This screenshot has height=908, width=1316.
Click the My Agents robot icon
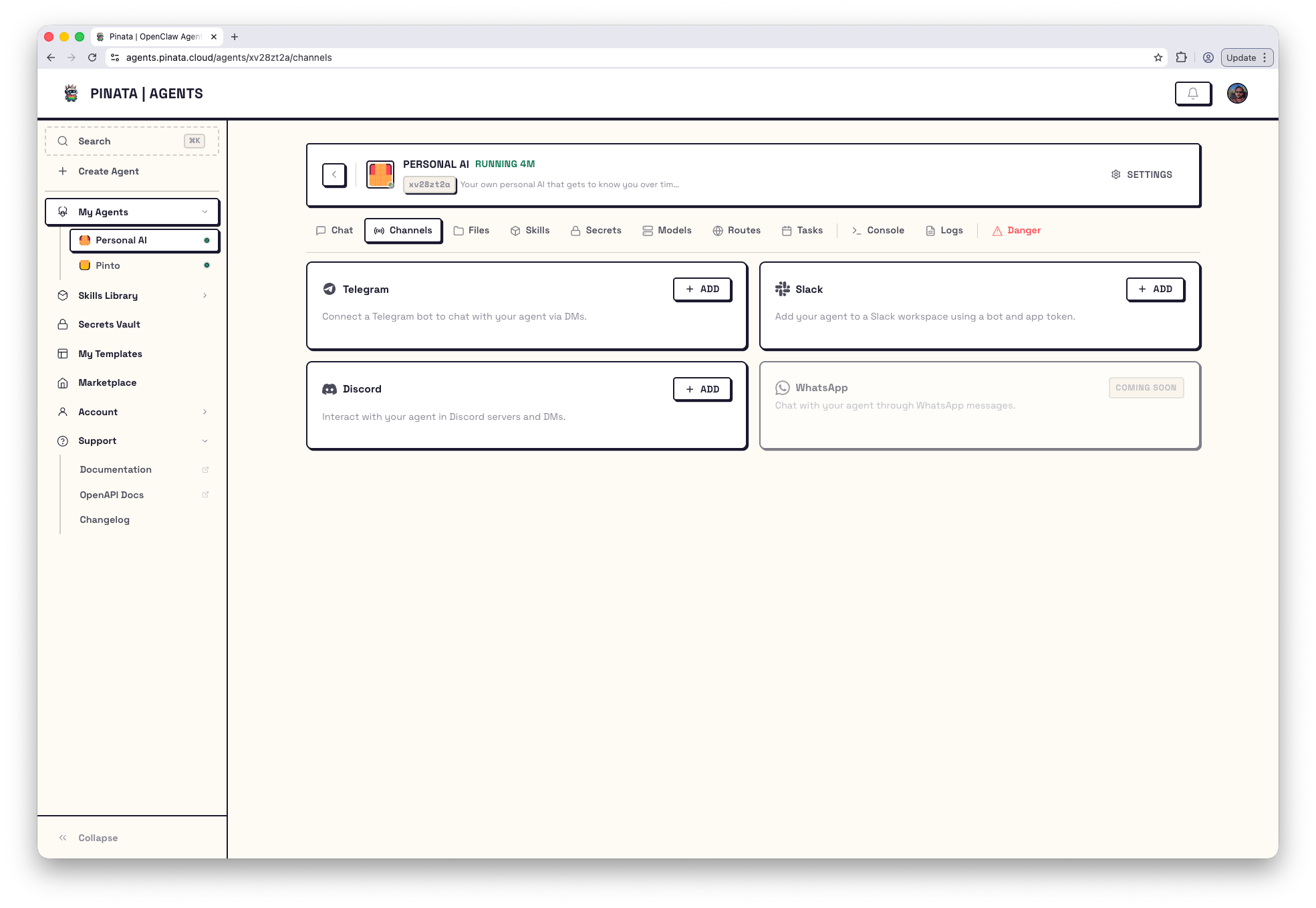(x=63, y=212)
